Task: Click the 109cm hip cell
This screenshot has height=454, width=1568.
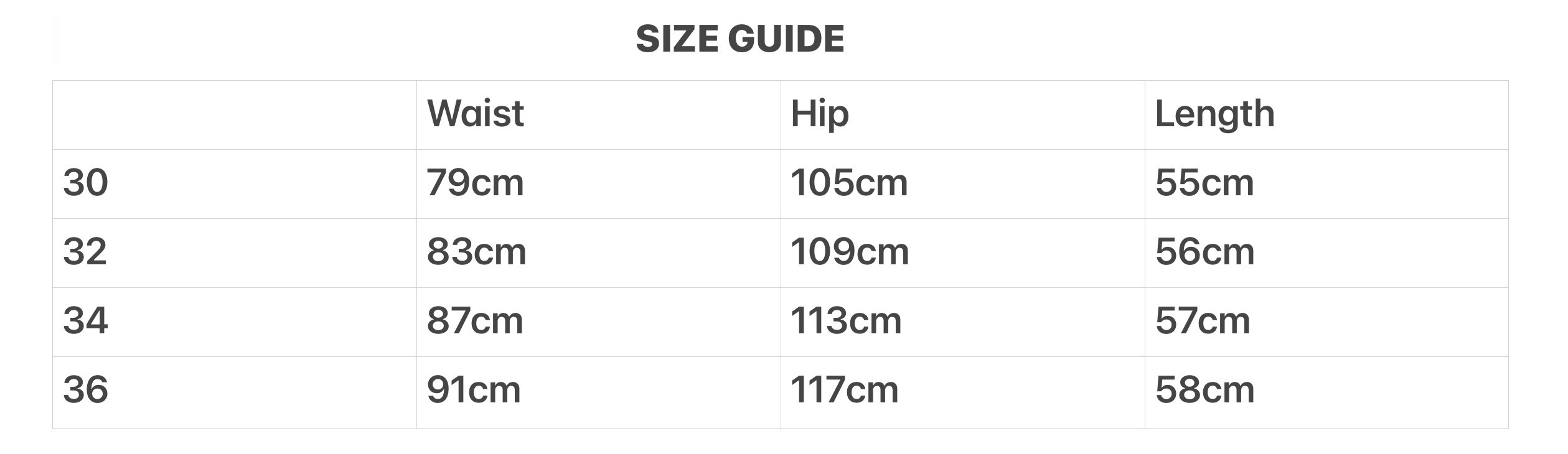Action: [x=850, y=252]
